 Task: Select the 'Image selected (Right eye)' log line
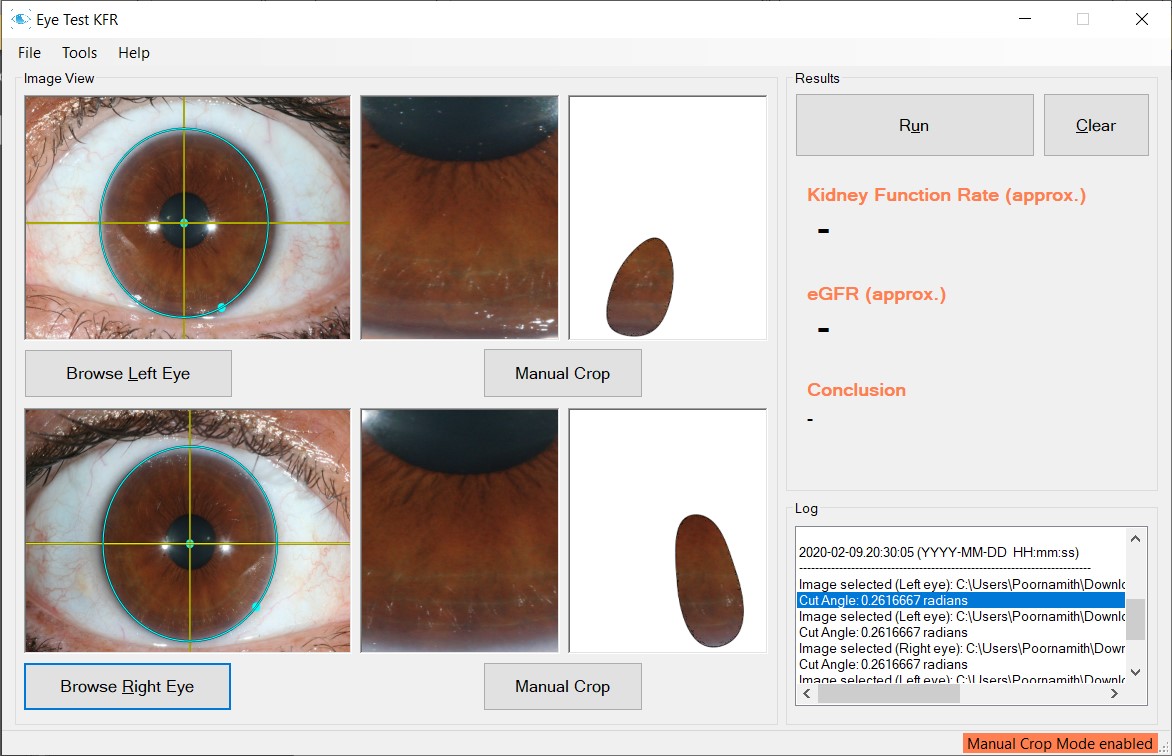(x=960, y=648)
